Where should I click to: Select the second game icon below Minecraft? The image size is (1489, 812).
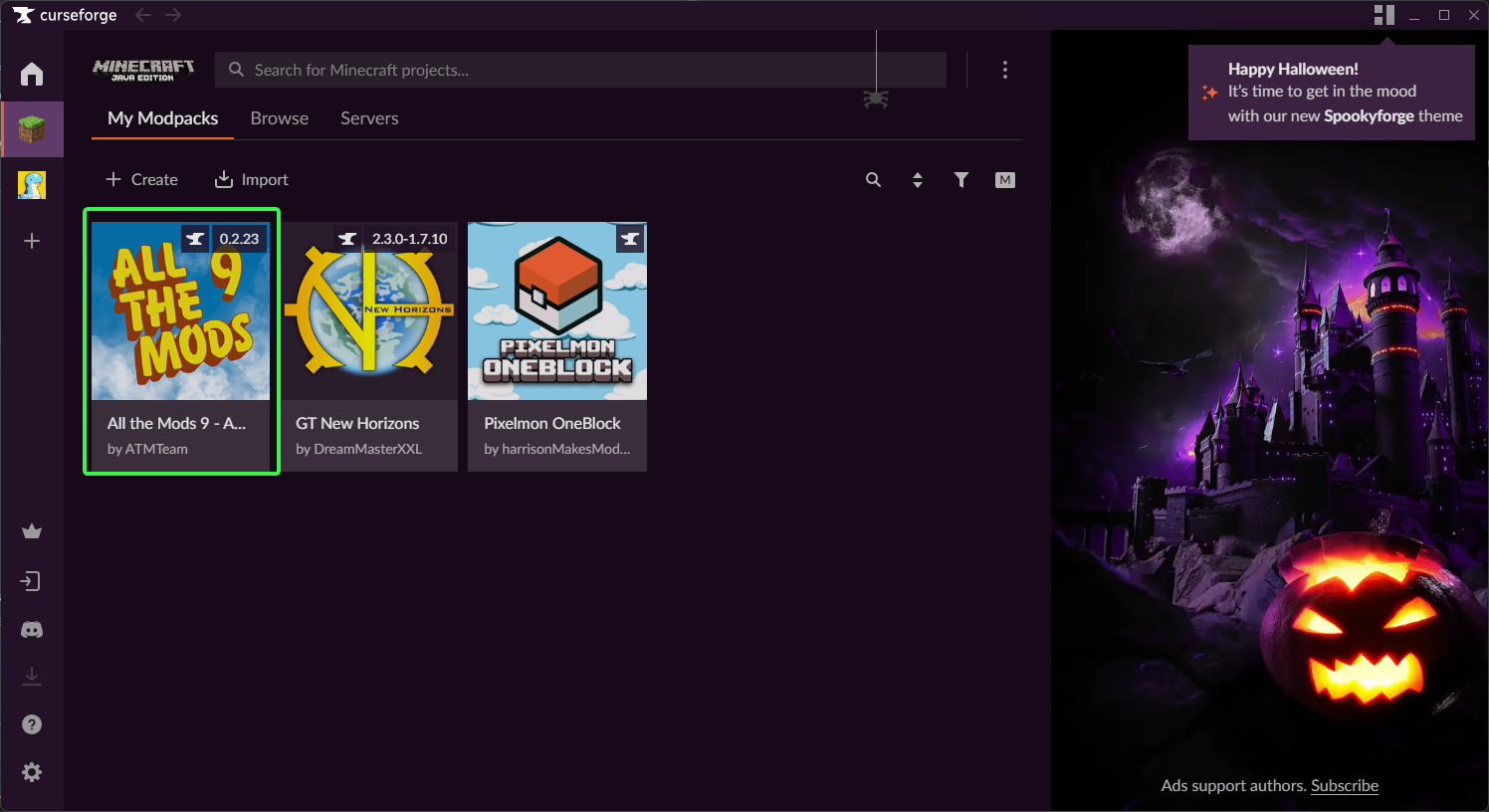click(32, 185)
